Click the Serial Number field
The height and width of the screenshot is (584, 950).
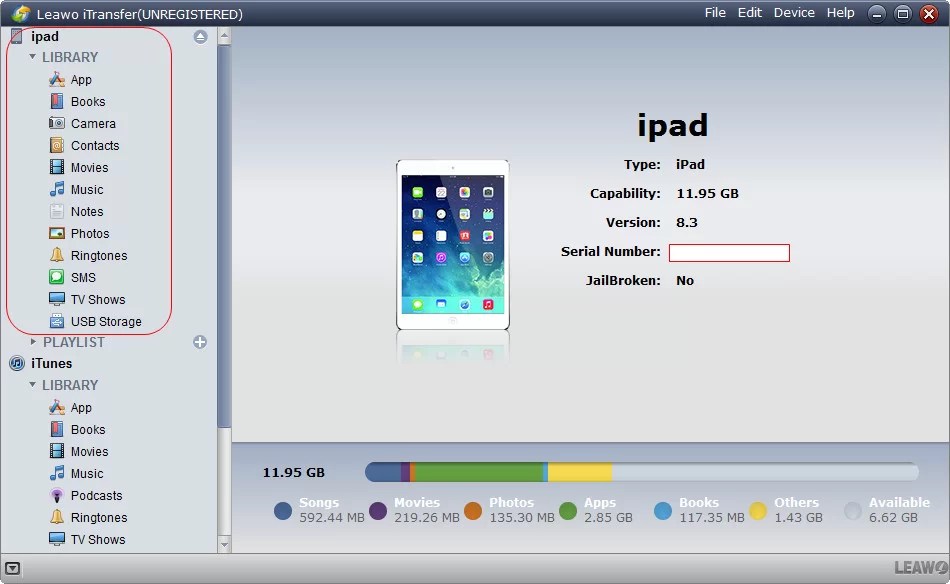pyautogui.click(x=729, y=253)
